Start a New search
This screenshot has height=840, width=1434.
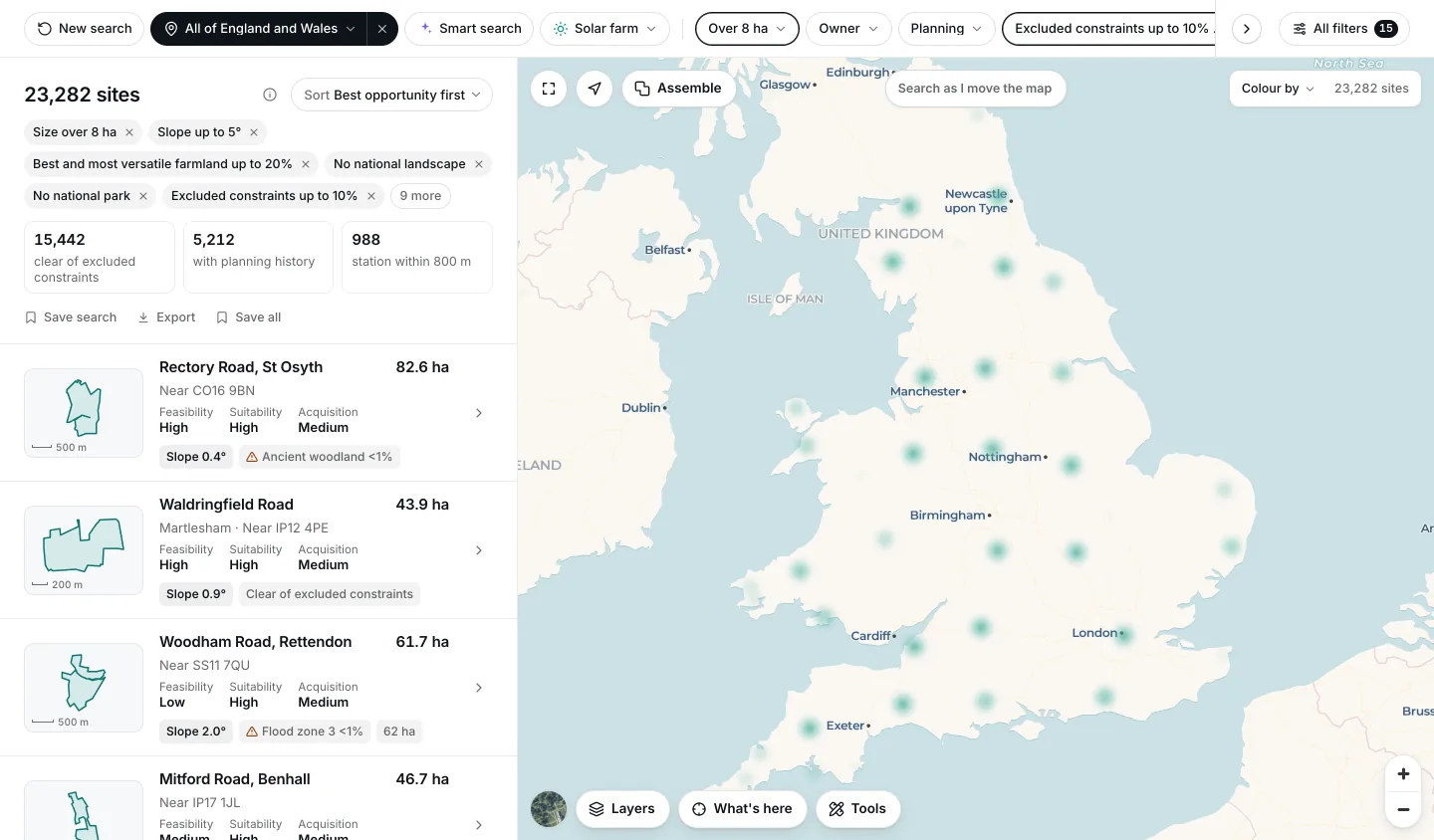pyautogui.click(x=84, y=29)
